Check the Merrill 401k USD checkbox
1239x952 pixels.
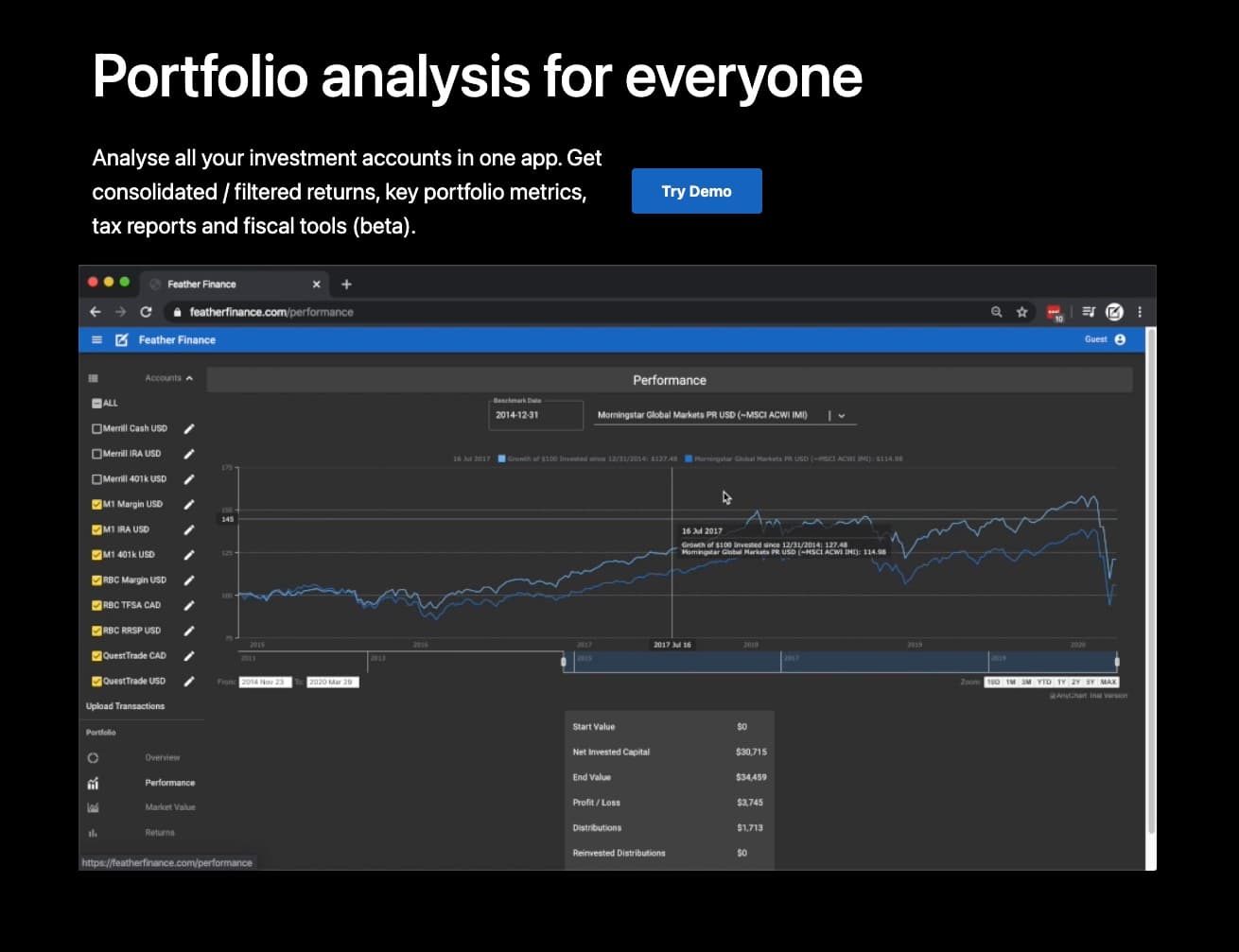(x=96, y=479)
